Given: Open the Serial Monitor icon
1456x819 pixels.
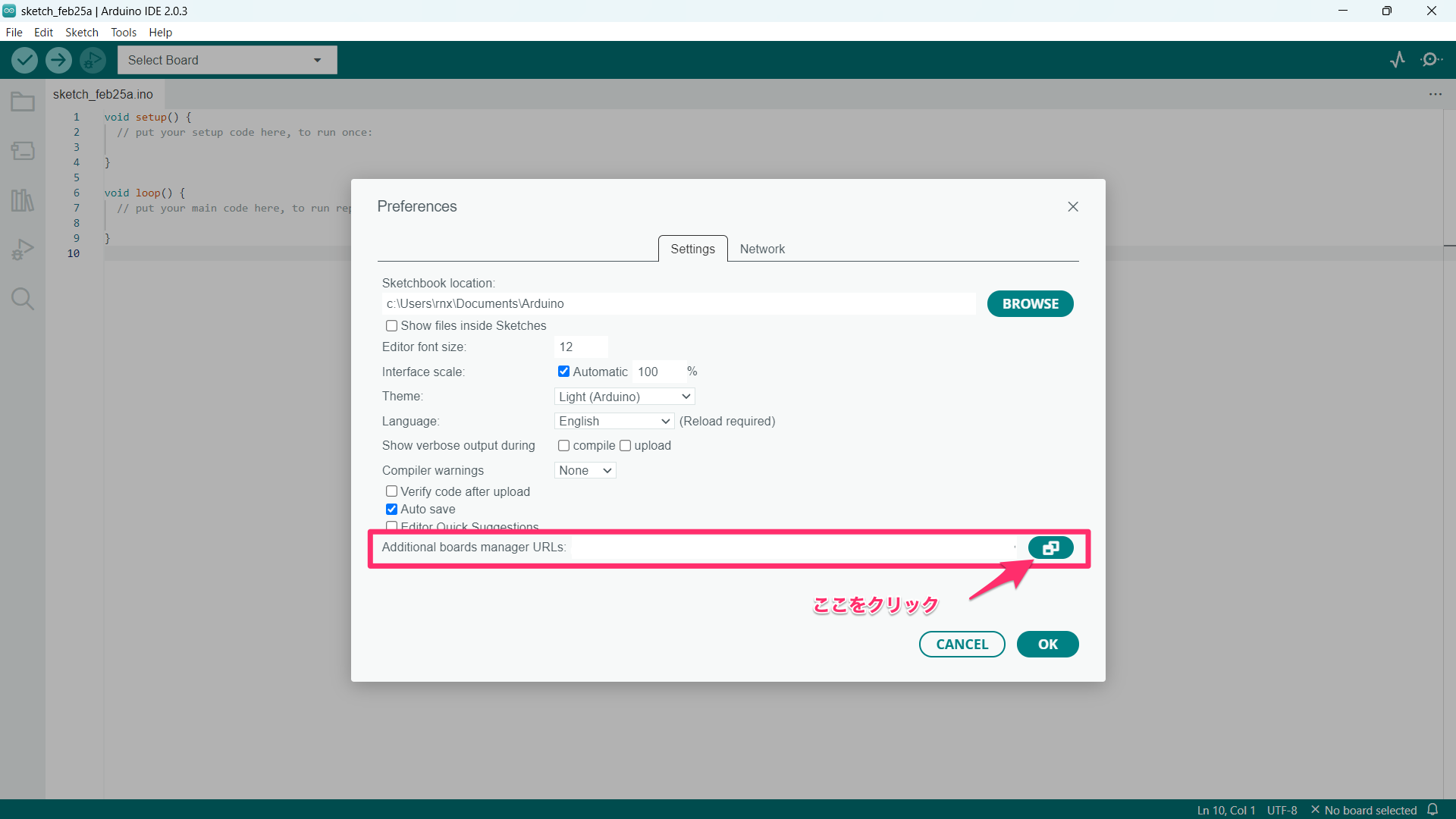Looking at the screenshot, I should click(x=1431, y=60).
